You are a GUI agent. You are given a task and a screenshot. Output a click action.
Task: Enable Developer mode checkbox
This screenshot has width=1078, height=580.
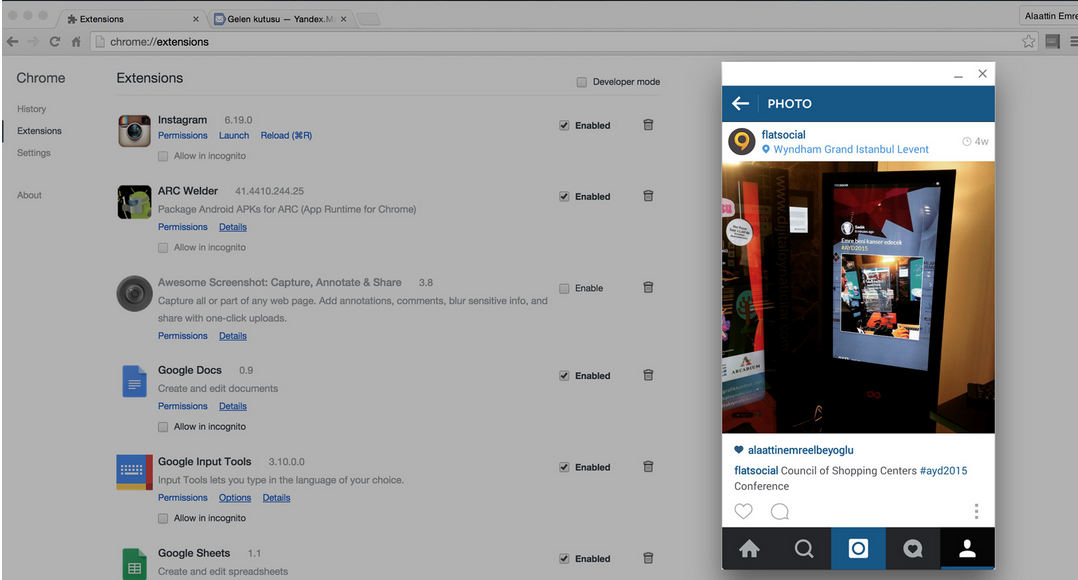582,82
